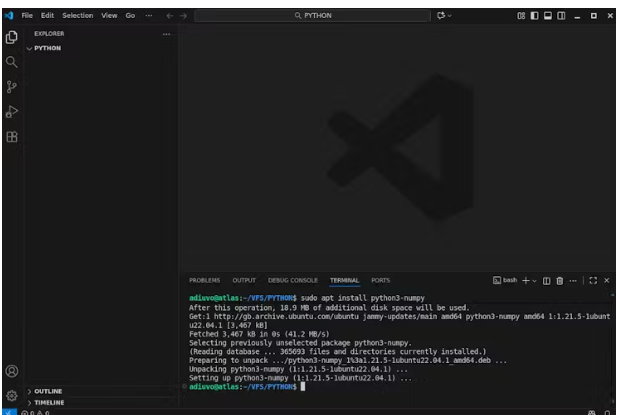Expand the TIMELINE section

pos(48,402)
